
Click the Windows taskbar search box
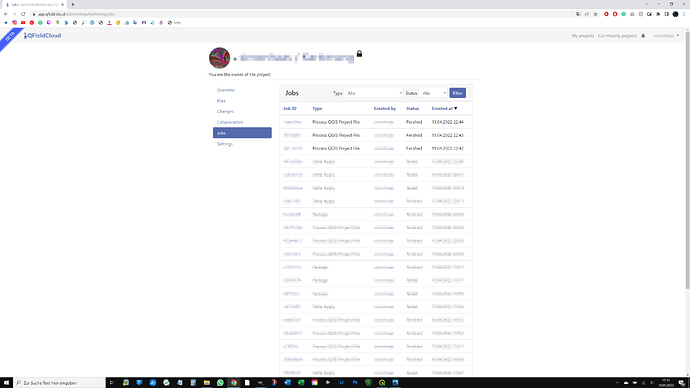[59, 383]
